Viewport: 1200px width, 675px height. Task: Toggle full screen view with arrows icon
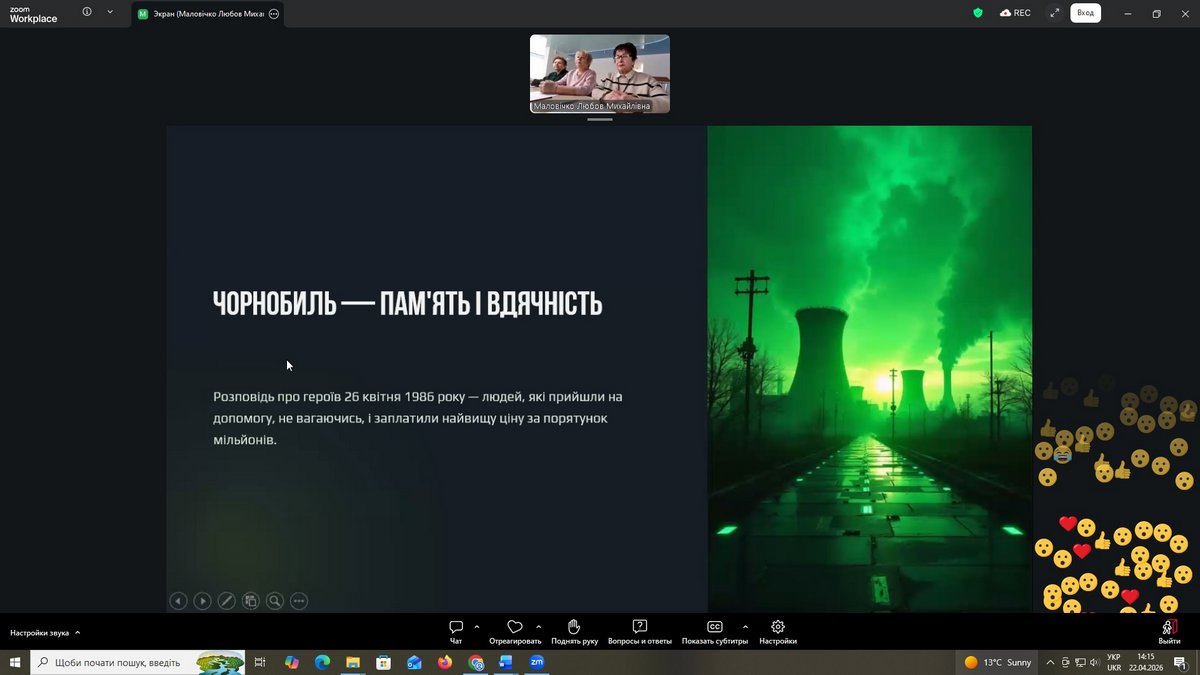tap(1054, 13)
